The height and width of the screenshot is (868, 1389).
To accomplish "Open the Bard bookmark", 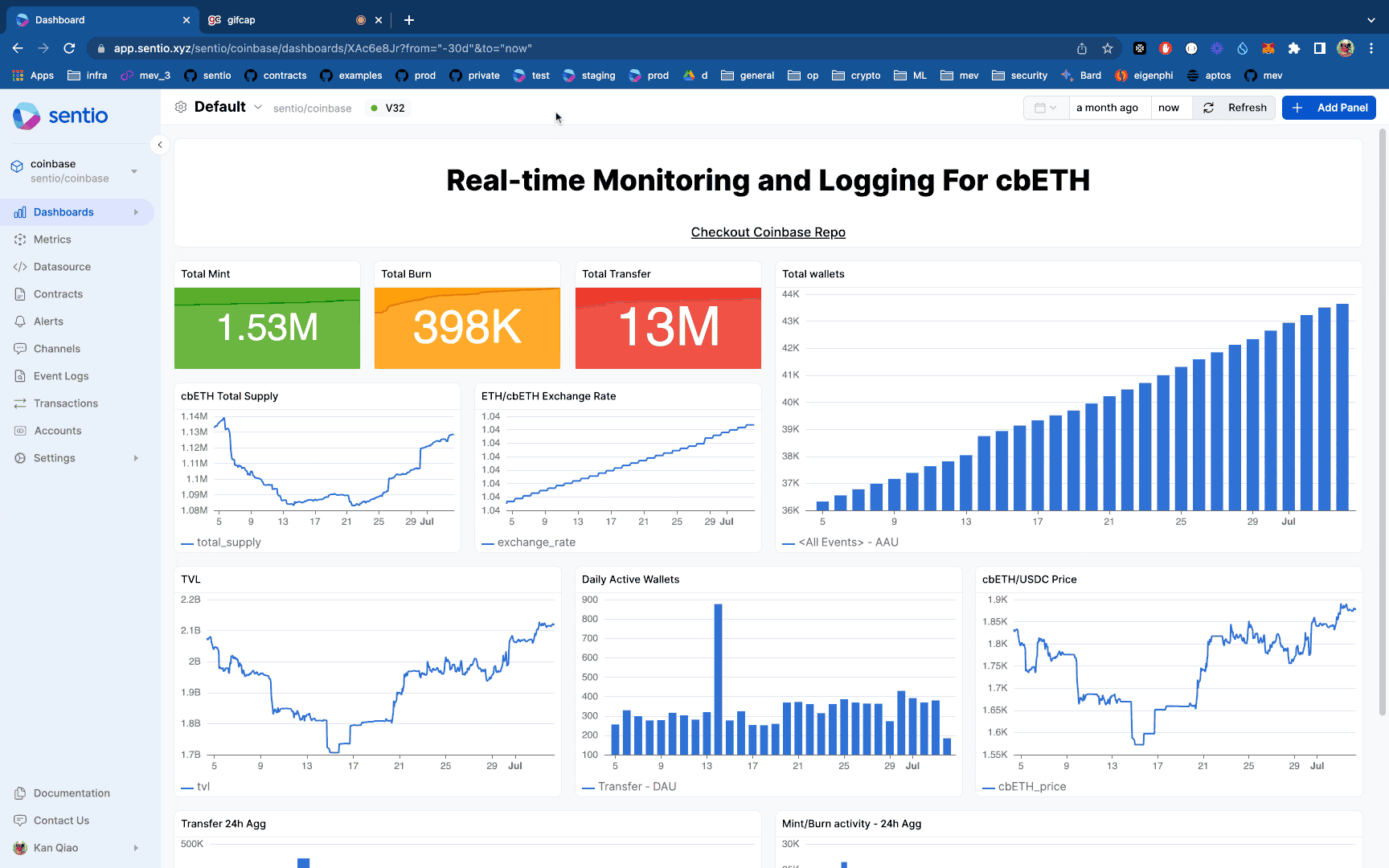I will (x=1081, y=76).
